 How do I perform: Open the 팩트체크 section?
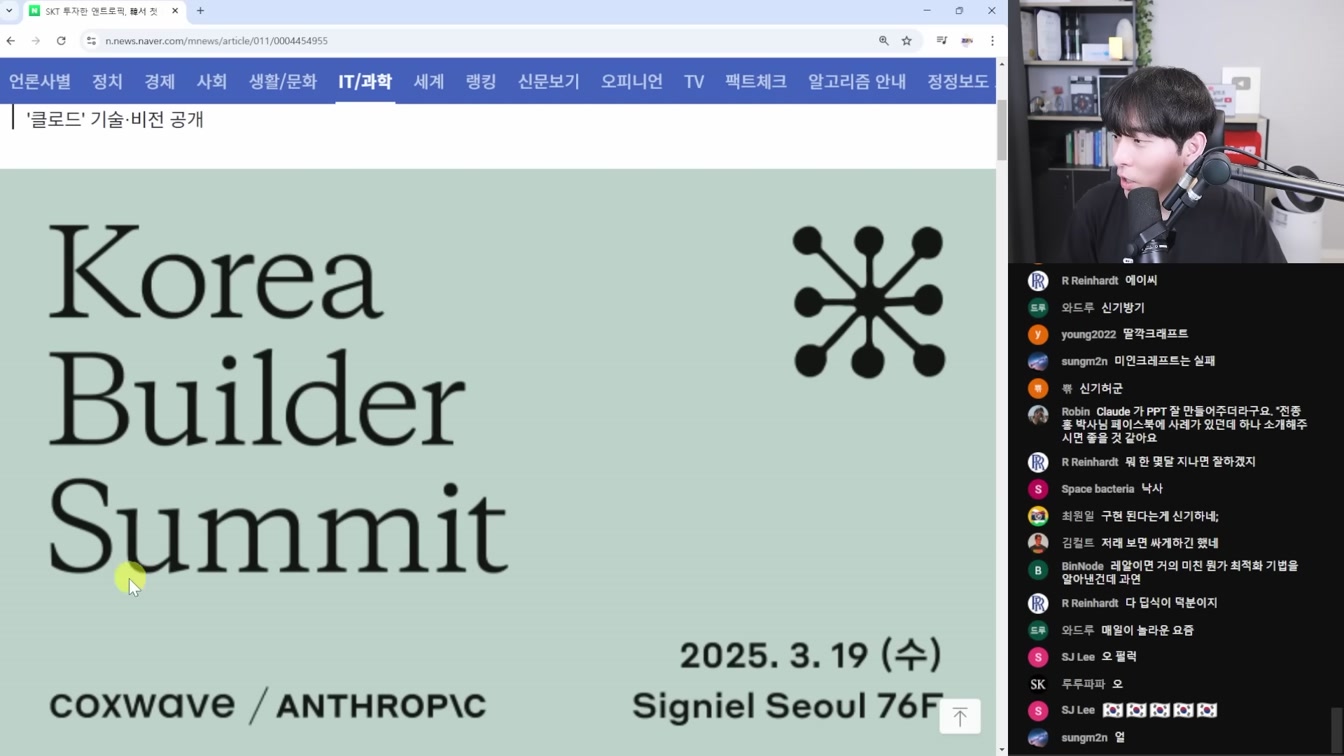click(756, 82)
